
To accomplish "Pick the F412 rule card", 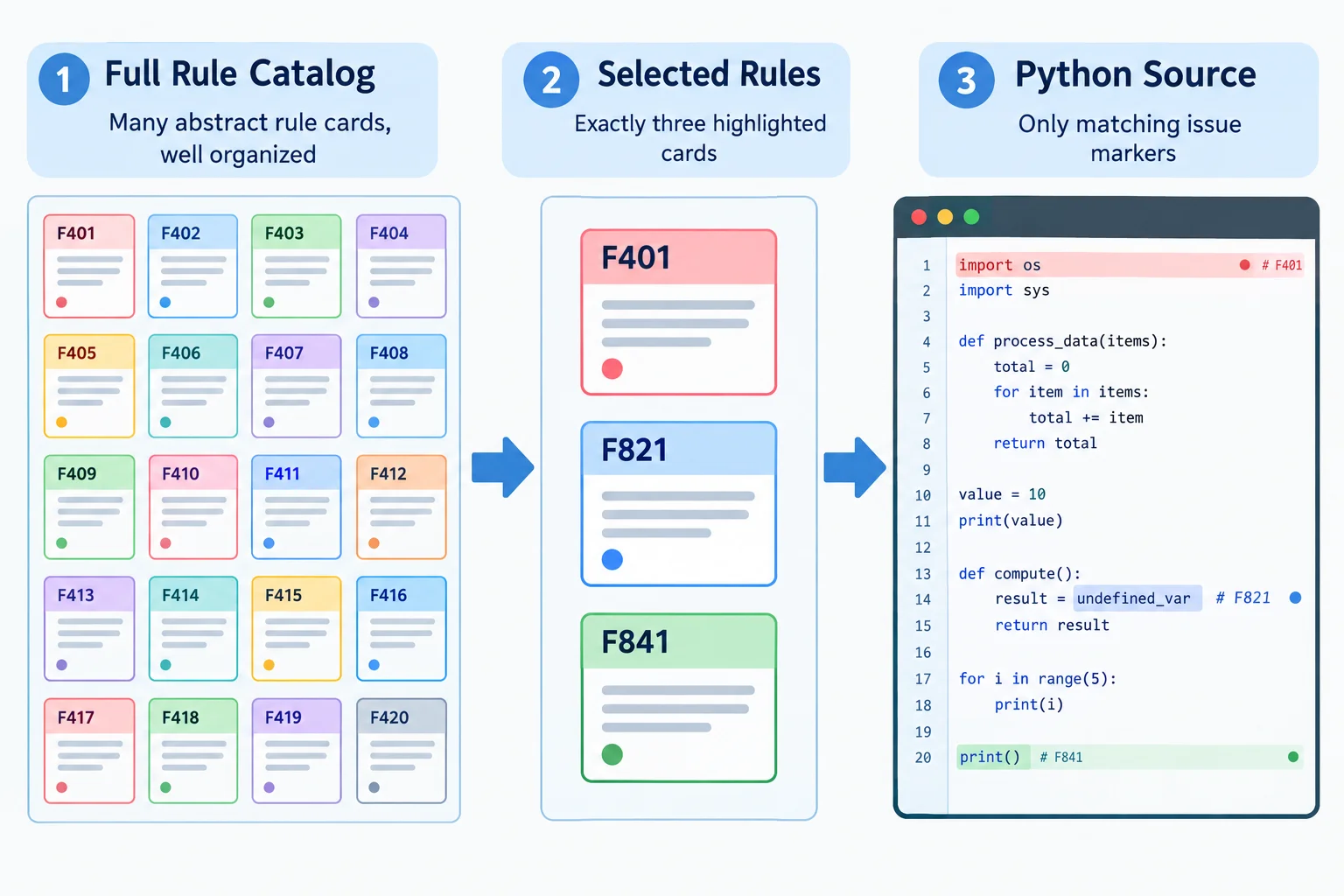I will click(402, 507).
